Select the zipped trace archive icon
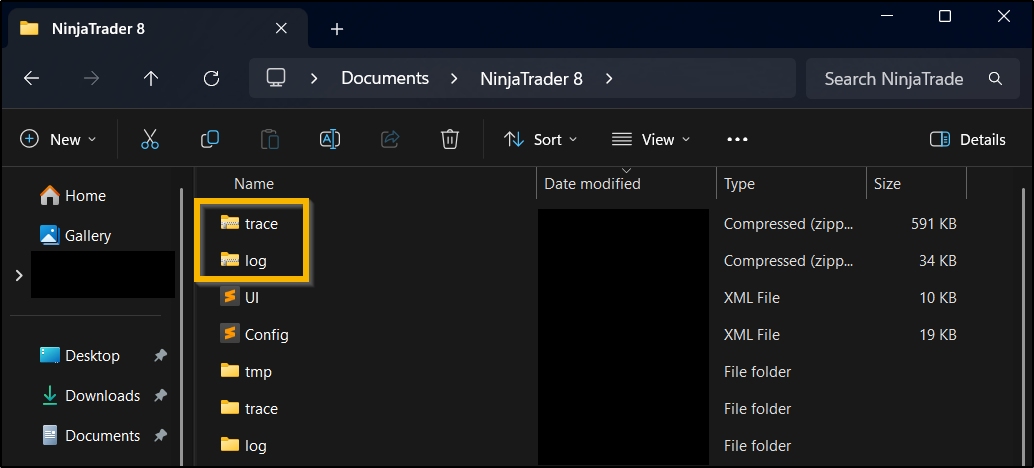The image size is (1034, 468). click(x=229, y=223)
